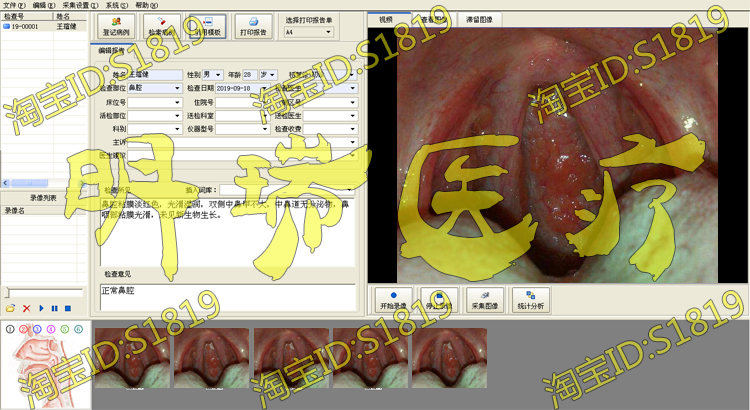Viewport: 750px width, 410px height.
Task: Open the 检查部位 dropdown showing 鼻腔
Action: (x=177, y=88)
